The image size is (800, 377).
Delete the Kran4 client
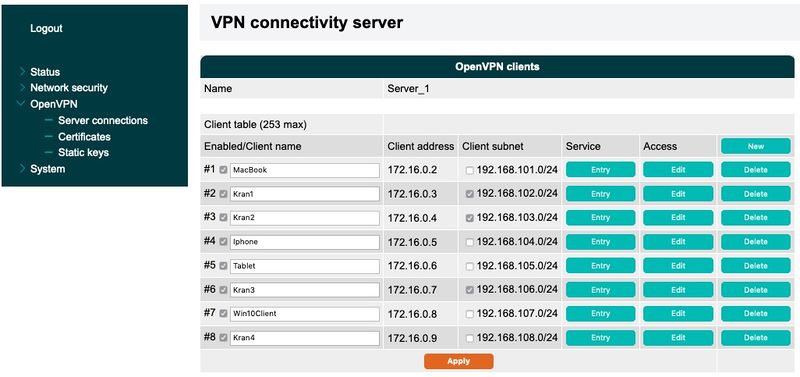click(x=756, y=338)
